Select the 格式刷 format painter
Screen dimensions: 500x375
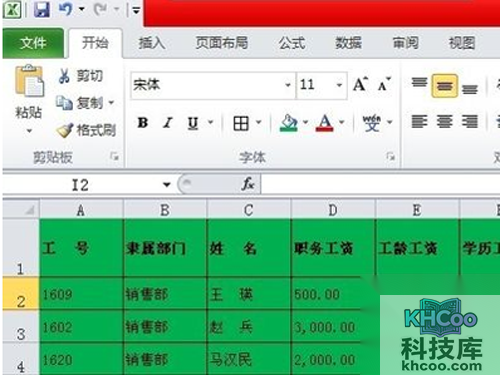86,130
